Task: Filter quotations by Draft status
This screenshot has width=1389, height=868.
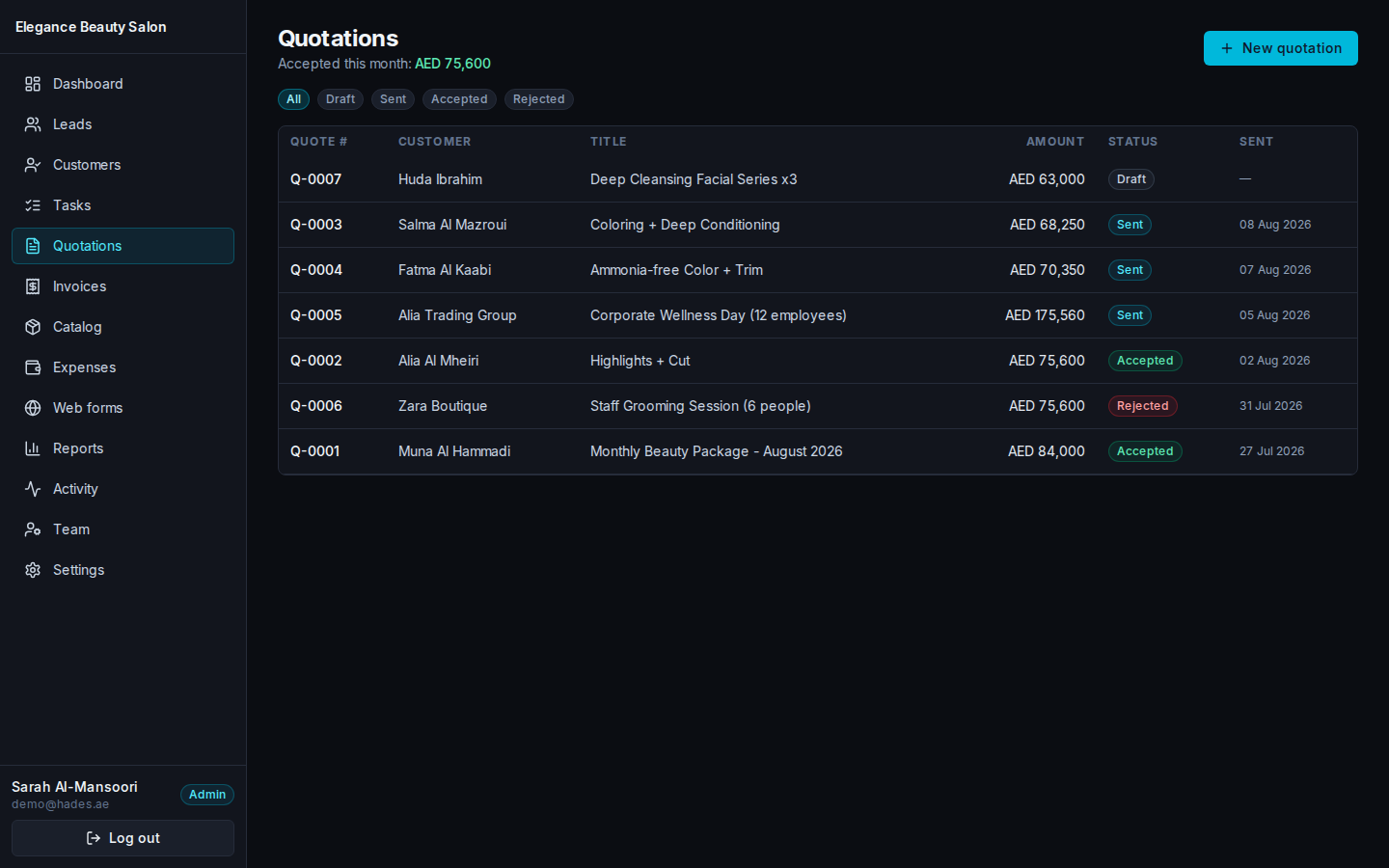Action: click(x=340, y=99)
